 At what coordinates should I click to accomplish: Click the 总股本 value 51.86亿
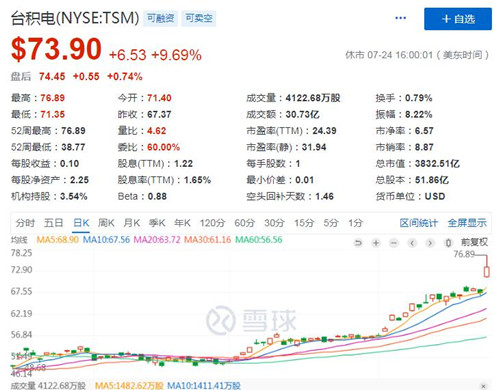click(x=432, y=180)
